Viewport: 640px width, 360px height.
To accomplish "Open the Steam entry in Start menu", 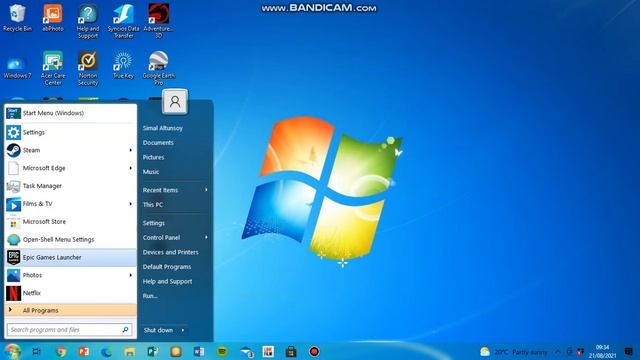I will (71, 150).
